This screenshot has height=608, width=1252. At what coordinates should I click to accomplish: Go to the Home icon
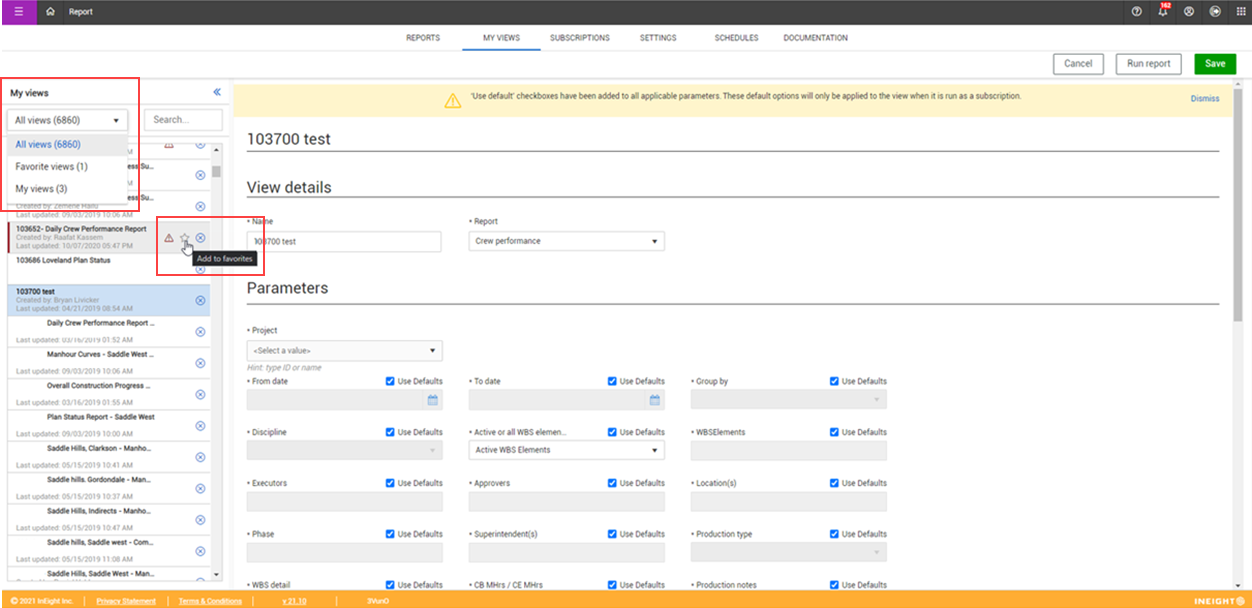[51, 12]
